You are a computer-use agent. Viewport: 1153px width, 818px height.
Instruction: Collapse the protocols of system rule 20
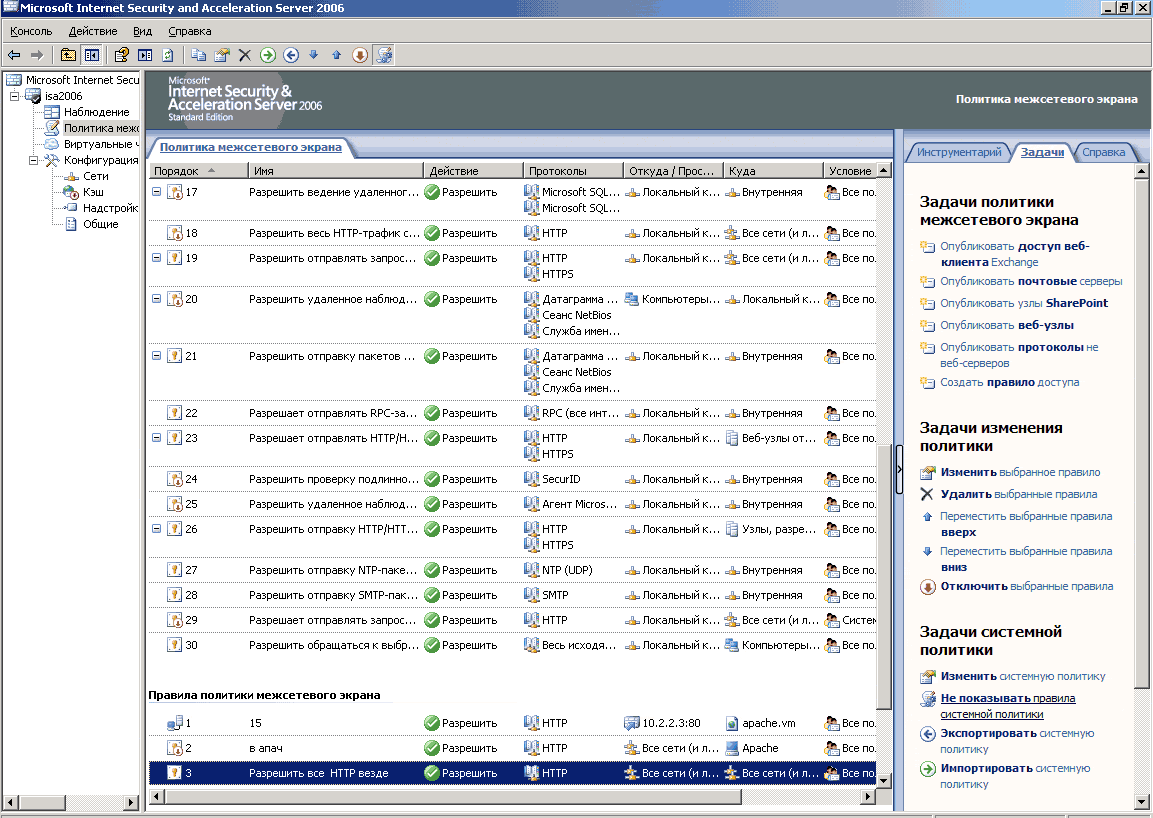click(157, 299)
